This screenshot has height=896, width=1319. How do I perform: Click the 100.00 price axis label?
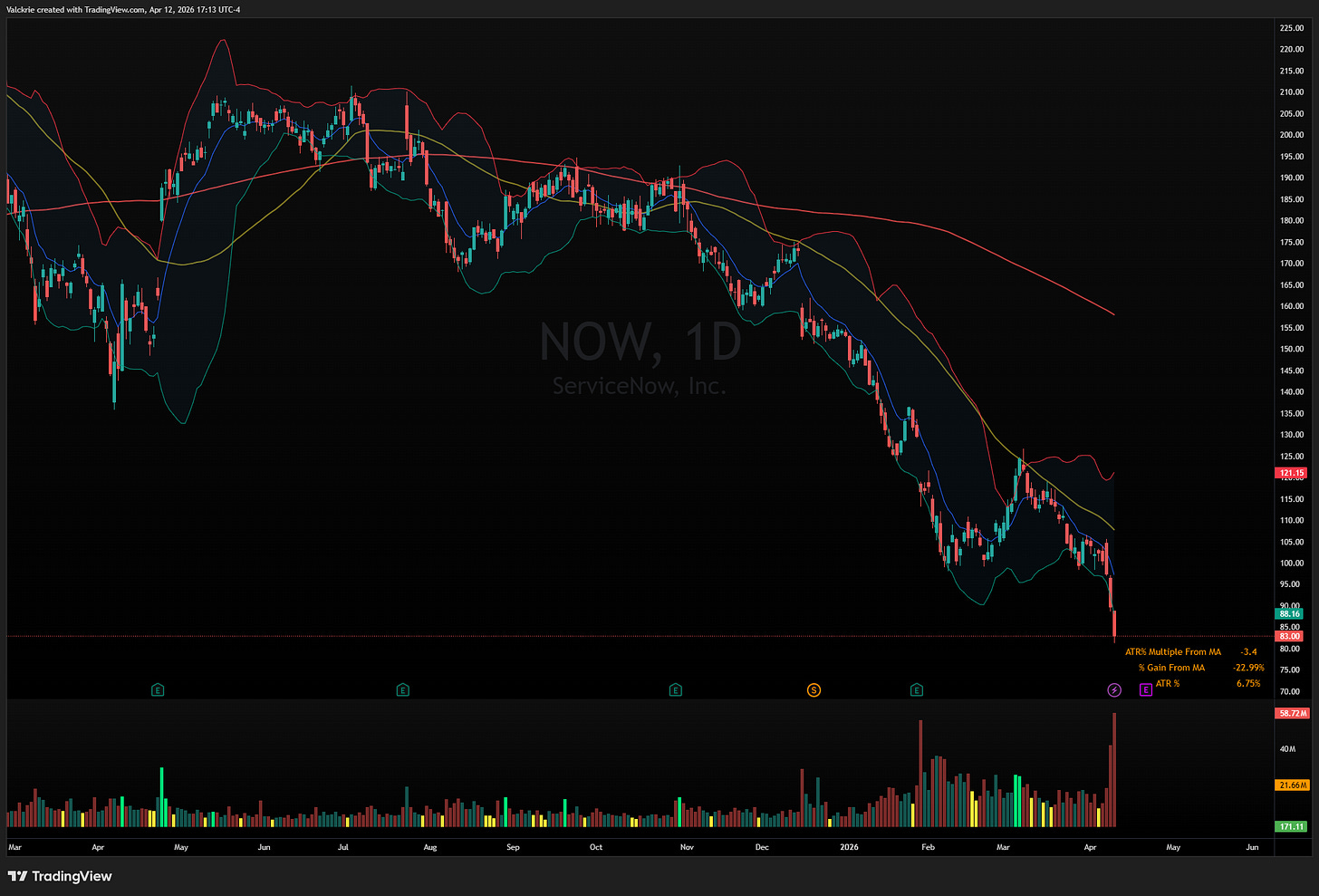1292,564
